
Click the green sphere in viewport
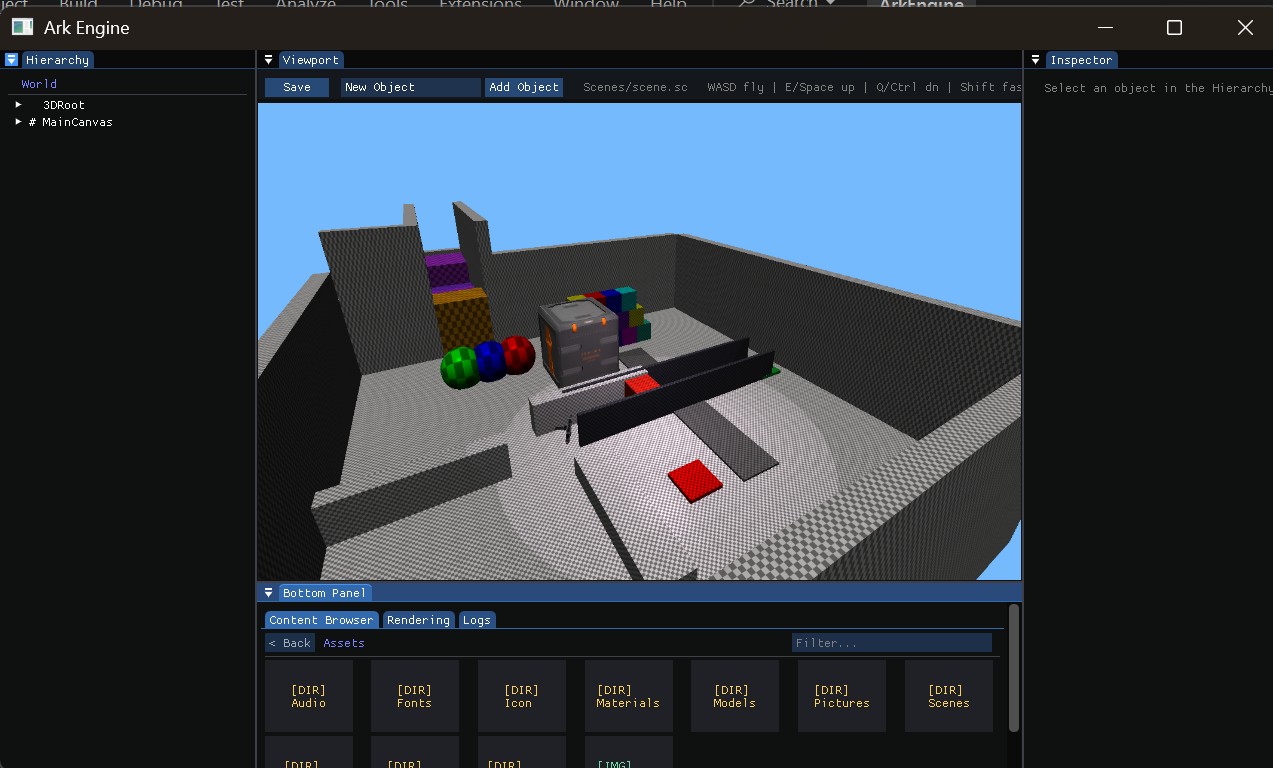(x=460, y=367)
